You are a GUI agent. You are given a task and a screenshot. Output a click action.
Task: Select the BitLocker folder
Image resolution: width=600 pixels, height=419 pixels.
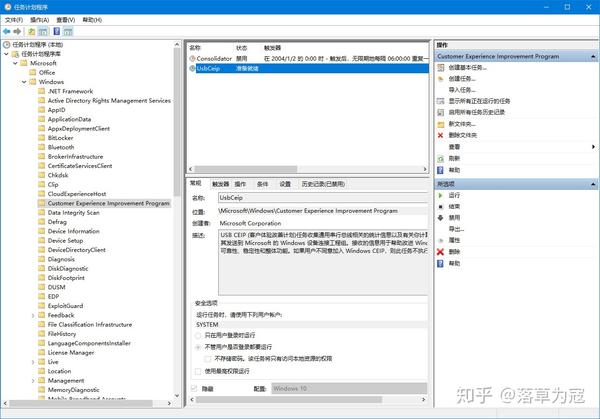[60, 138]
